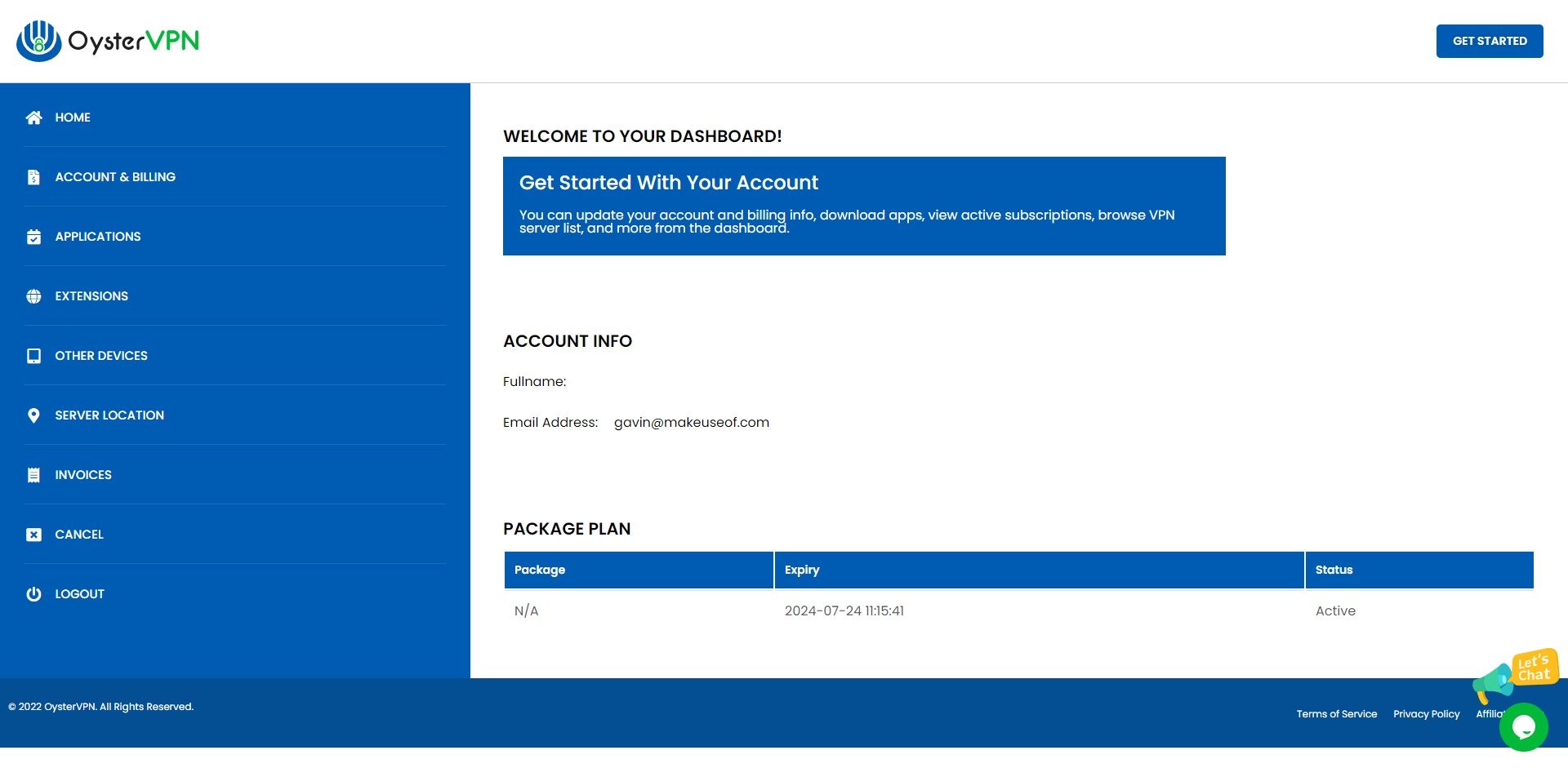
Task: Select the Other Devices mobile icon
Action: [x=33, y=356]
